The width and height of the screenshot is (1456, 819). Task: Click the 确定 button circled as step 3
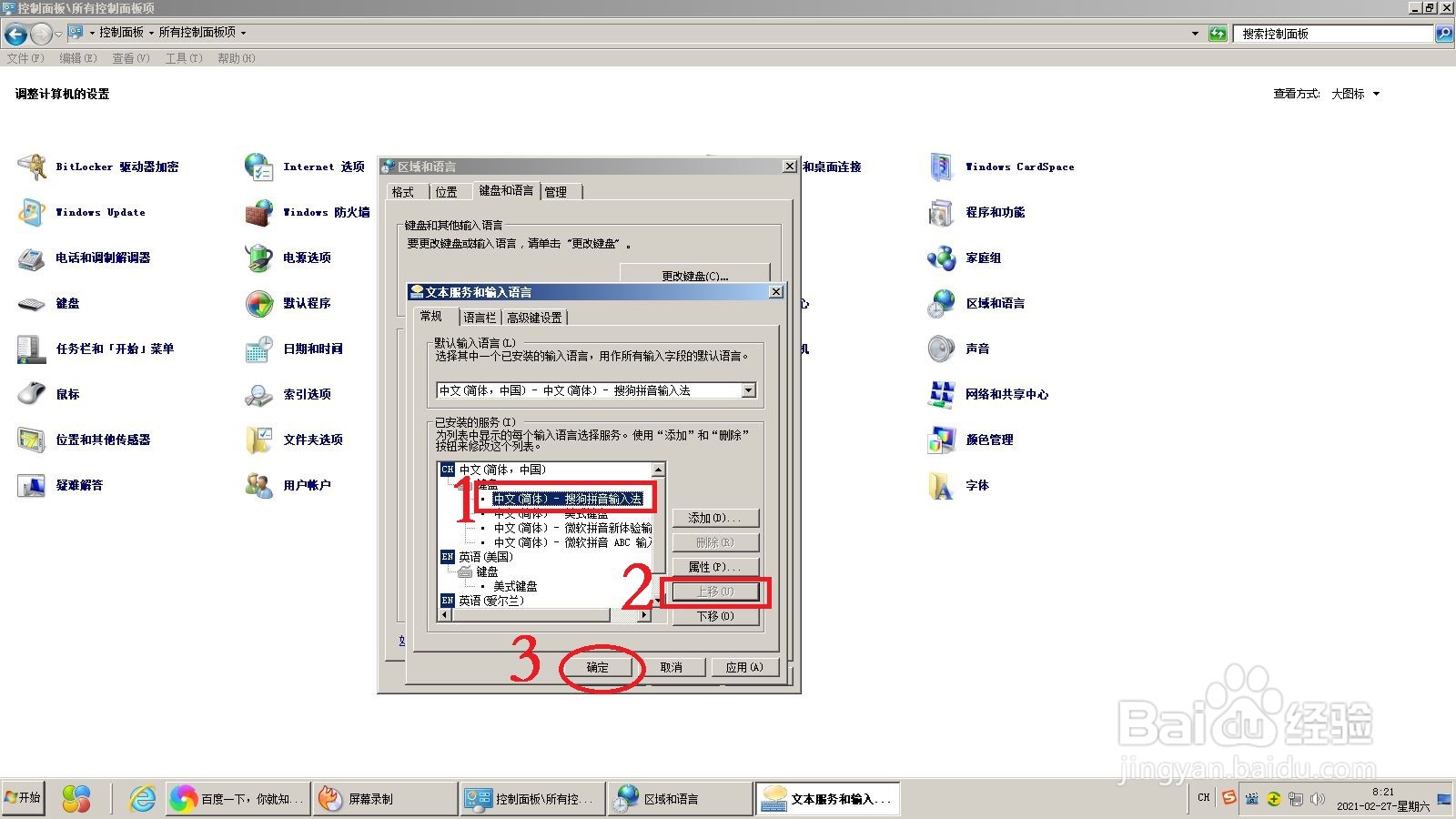pos(597,666)
